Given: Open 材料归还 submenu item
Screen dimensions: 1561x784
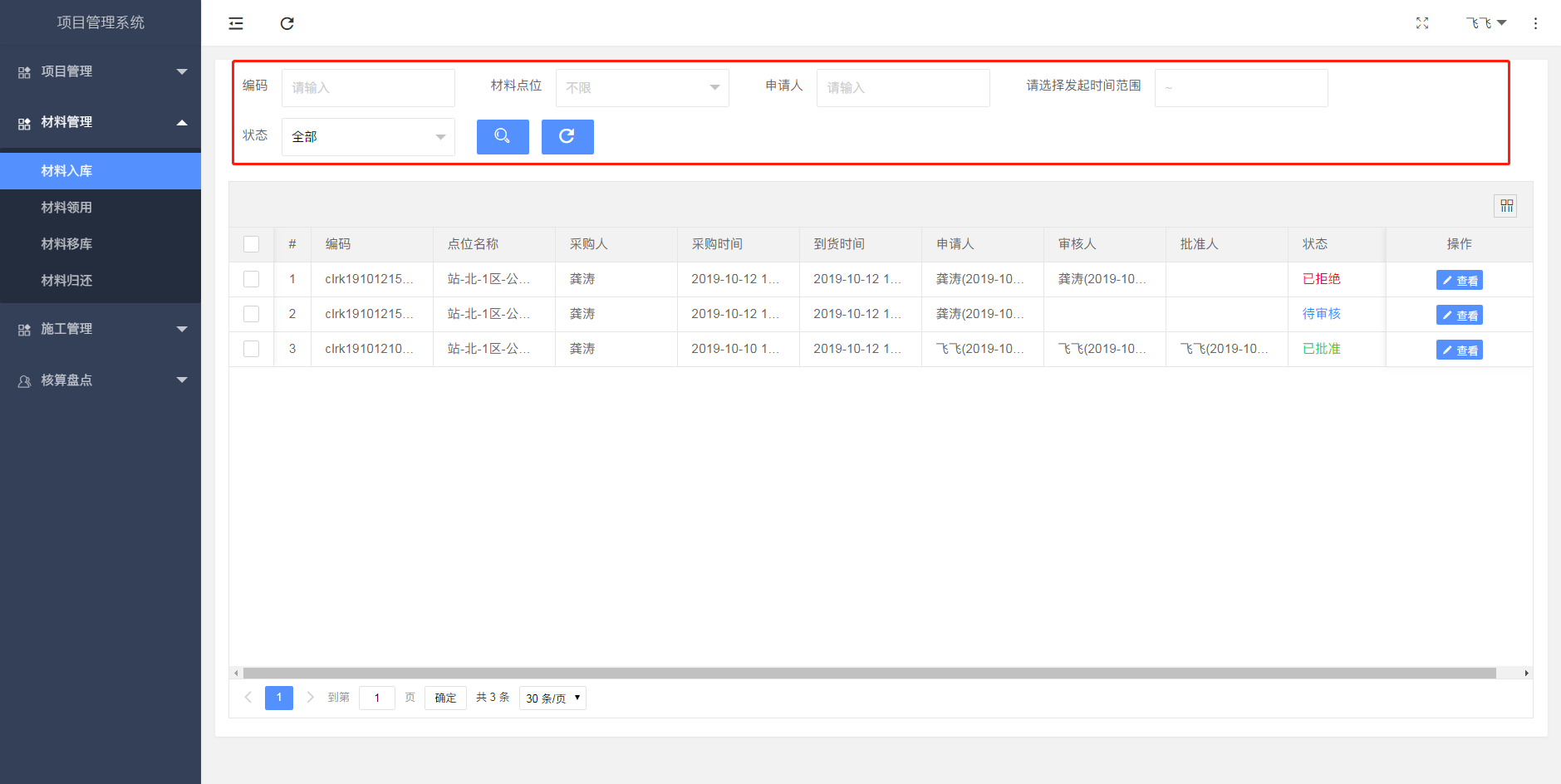Looking at the screenshot, I should (x=101, y=281).
